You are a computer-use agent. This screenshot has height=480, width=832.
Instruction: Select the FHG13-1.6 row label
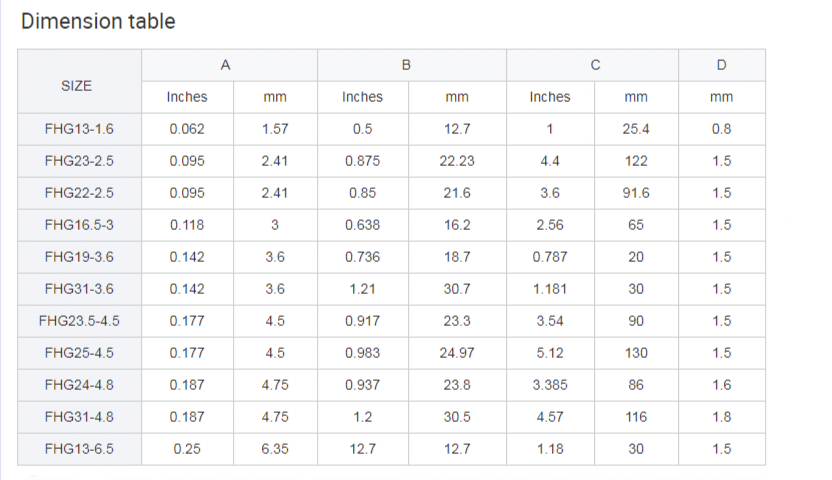tap(80, 129)
